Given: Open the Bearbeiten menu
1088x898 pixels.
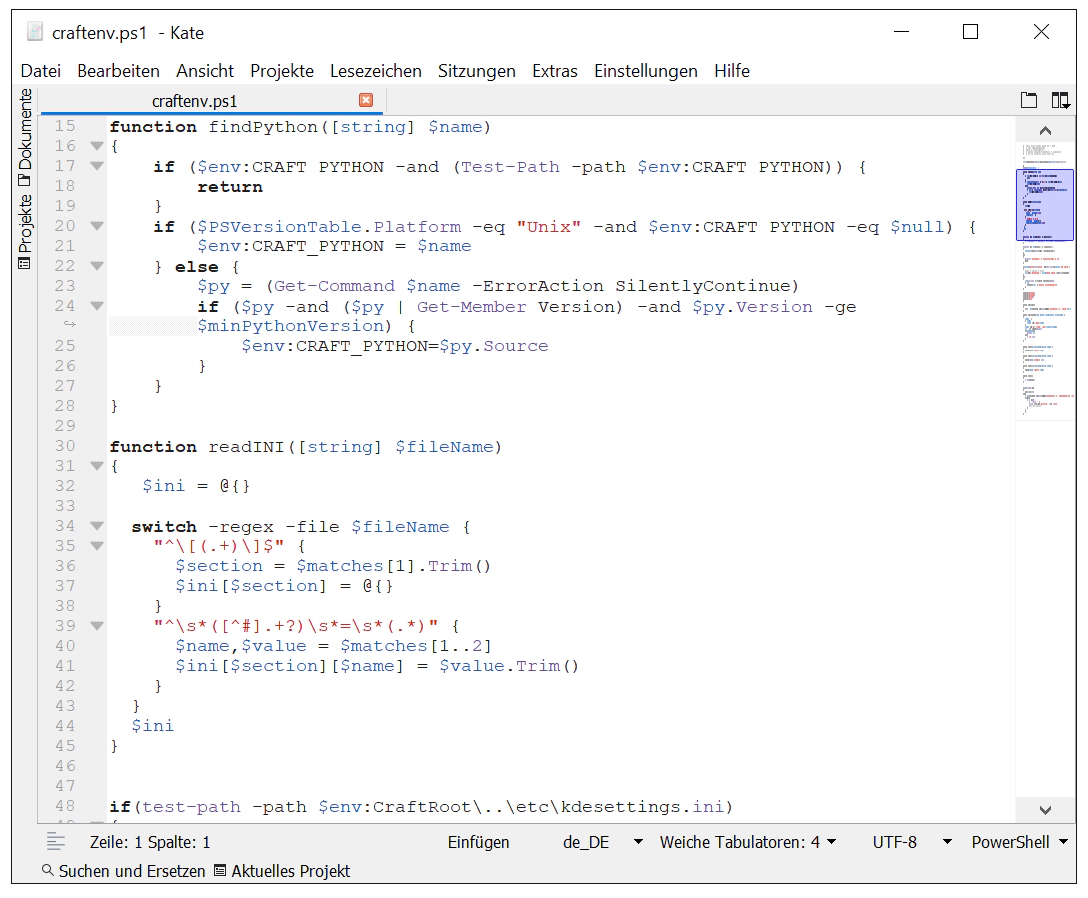Looking at the screenshot, I should coord(118,71).
